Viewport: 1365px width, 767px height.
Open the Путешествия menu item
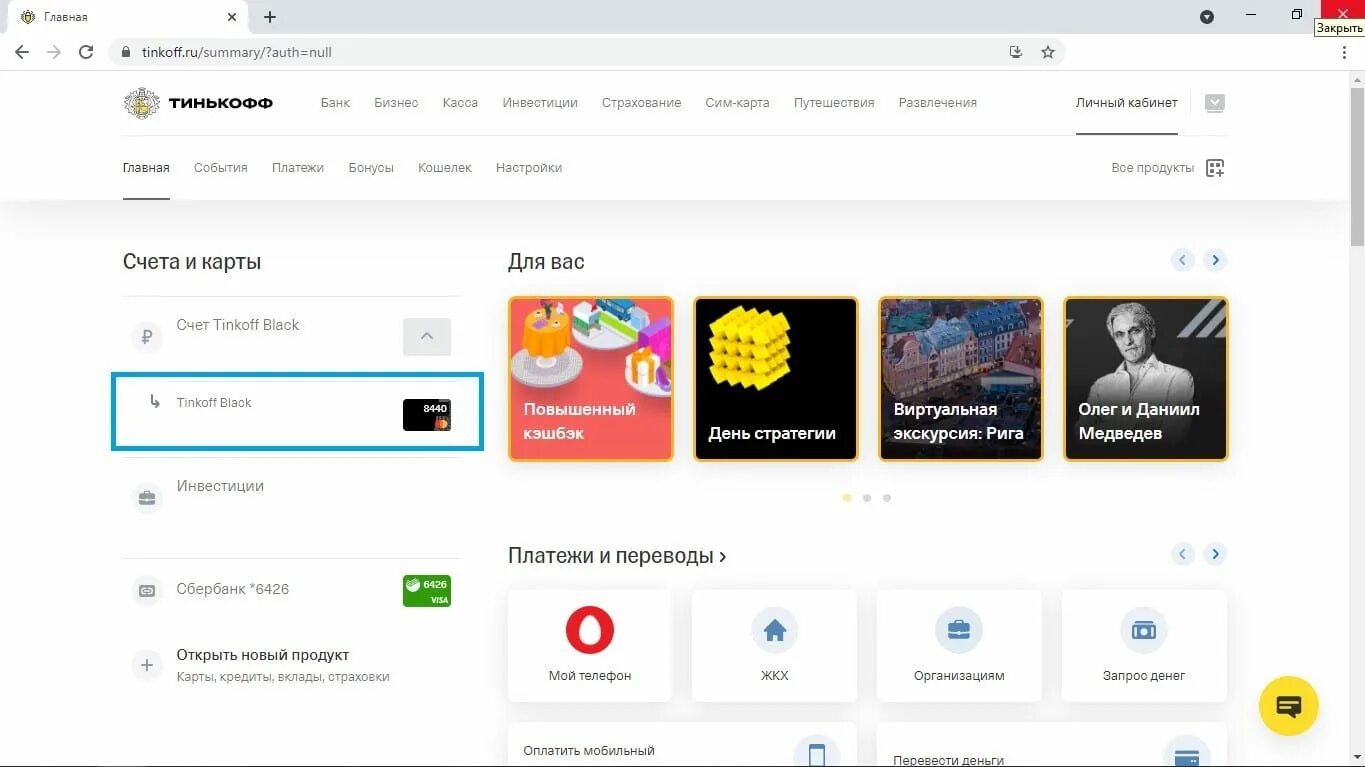click(x=834, y=103)
